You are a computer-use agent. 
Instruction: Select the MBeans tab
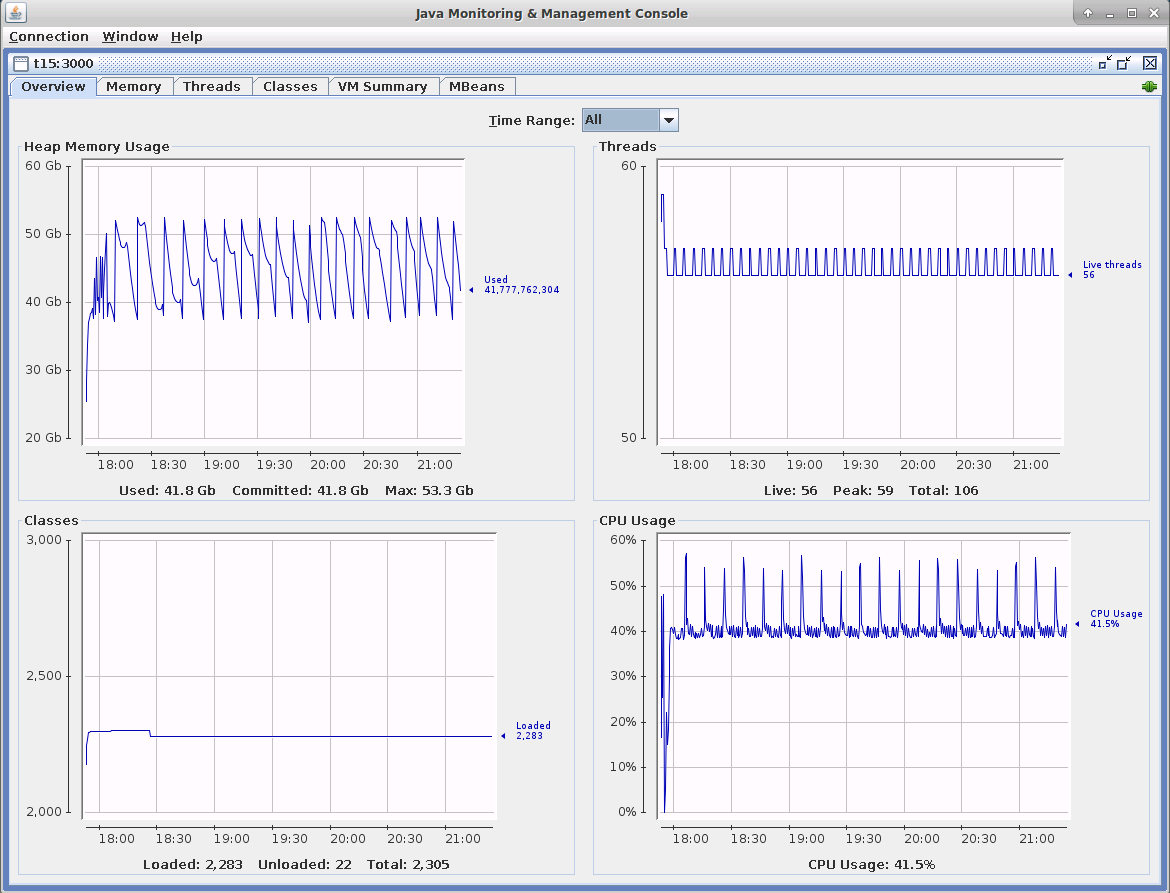click(477, 87)
